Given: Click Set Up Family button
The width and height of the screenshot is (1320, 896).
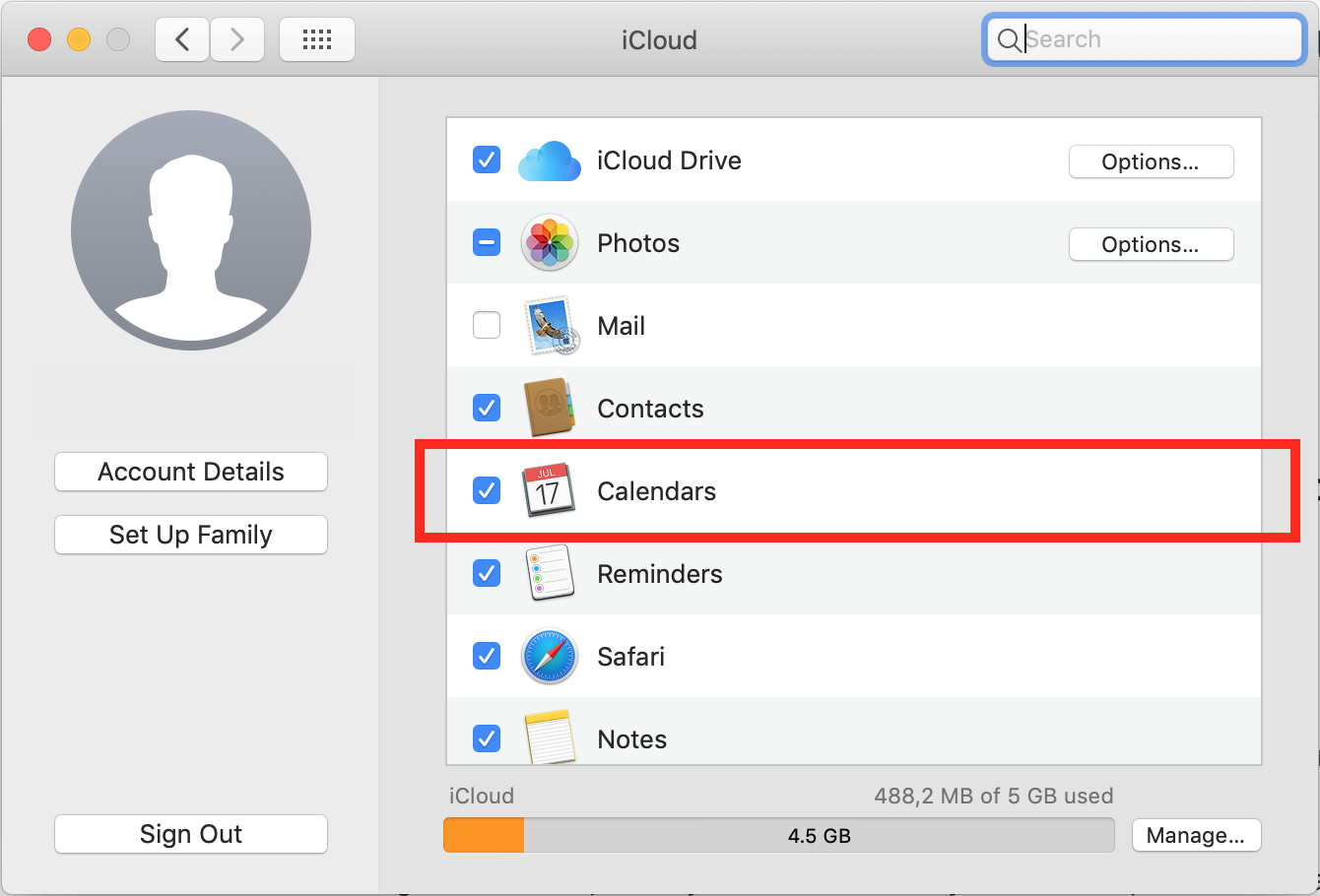Looking at the screenshot, I should coord(191,535).
